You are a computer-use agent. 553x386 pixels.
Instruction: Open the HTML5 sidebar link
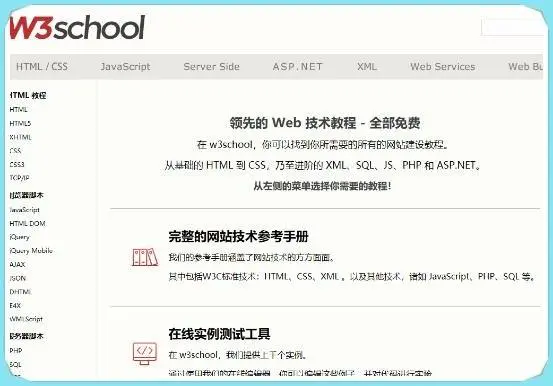(x=20, y=123)
